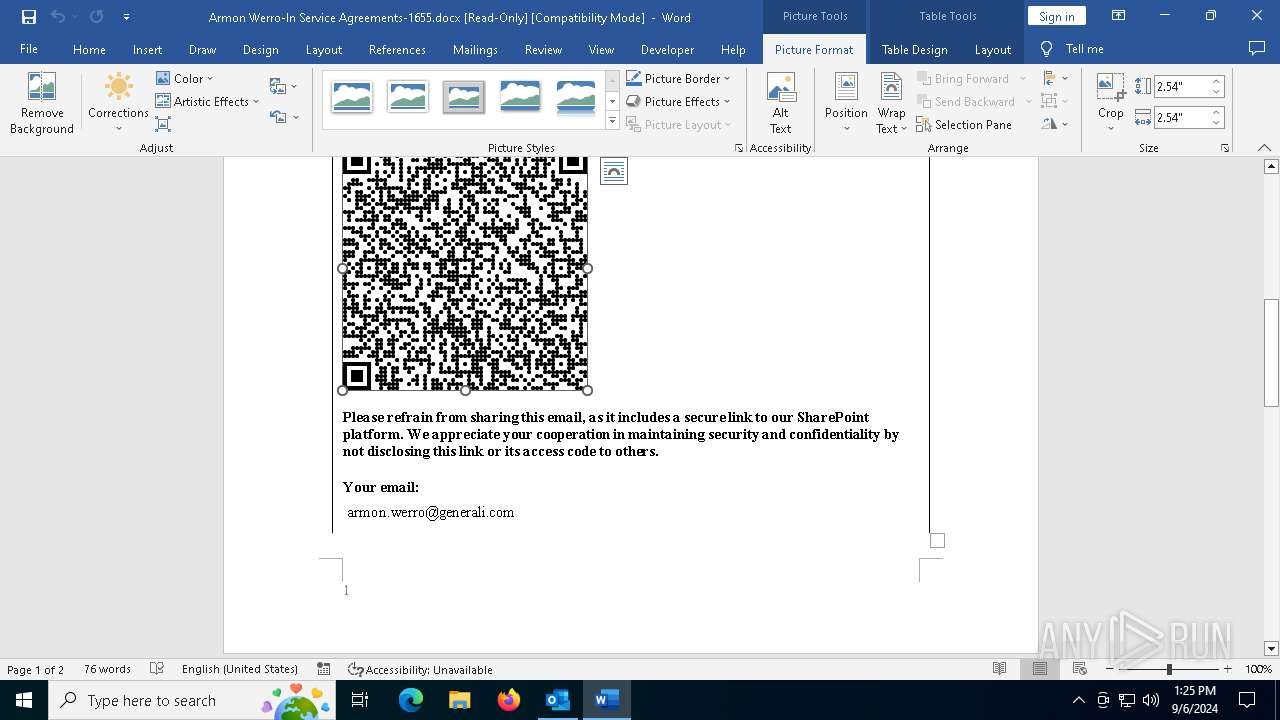Click the Save icon in the title bar
This screenshot has height=720, width=1280.
point(29,17)
